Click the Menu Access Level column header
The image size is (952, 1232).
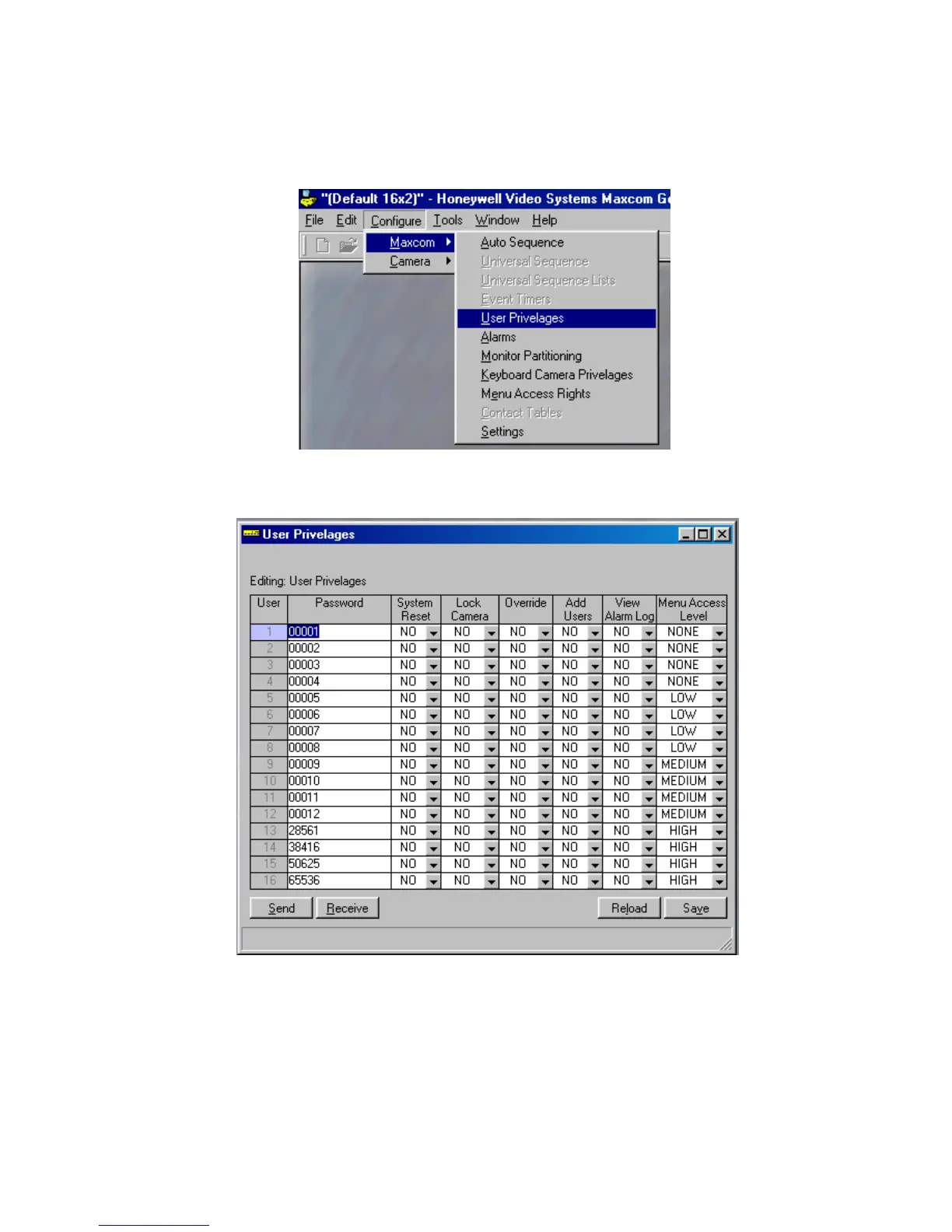tap(692, 610)
